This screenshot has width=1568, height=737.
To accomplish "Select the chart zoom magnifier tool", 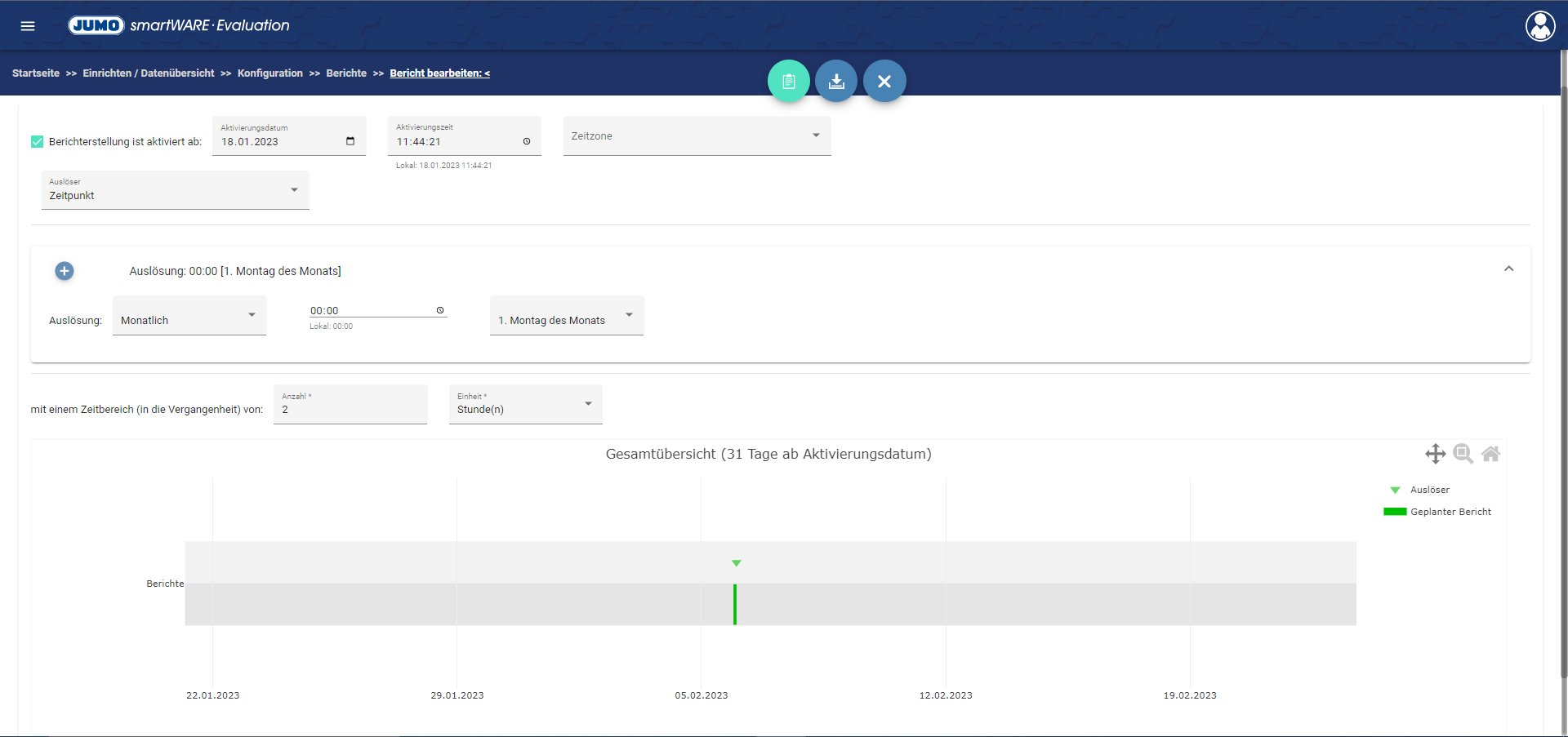I will tap(1463, 454).
